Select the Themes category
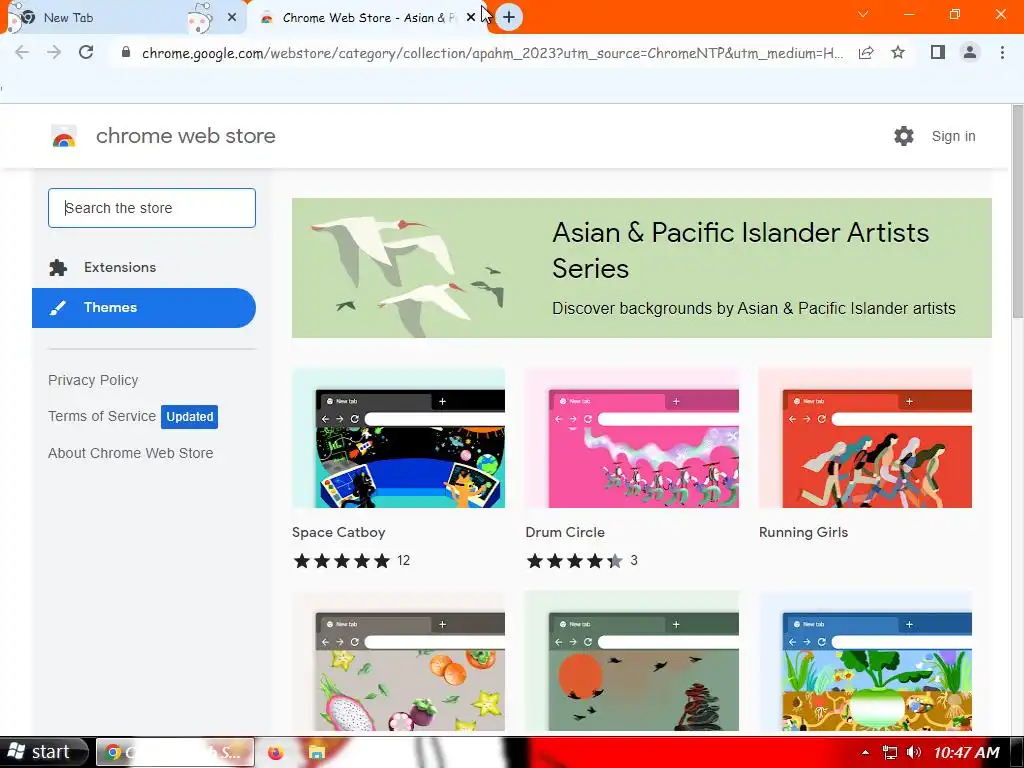 [x=144, y=308]
